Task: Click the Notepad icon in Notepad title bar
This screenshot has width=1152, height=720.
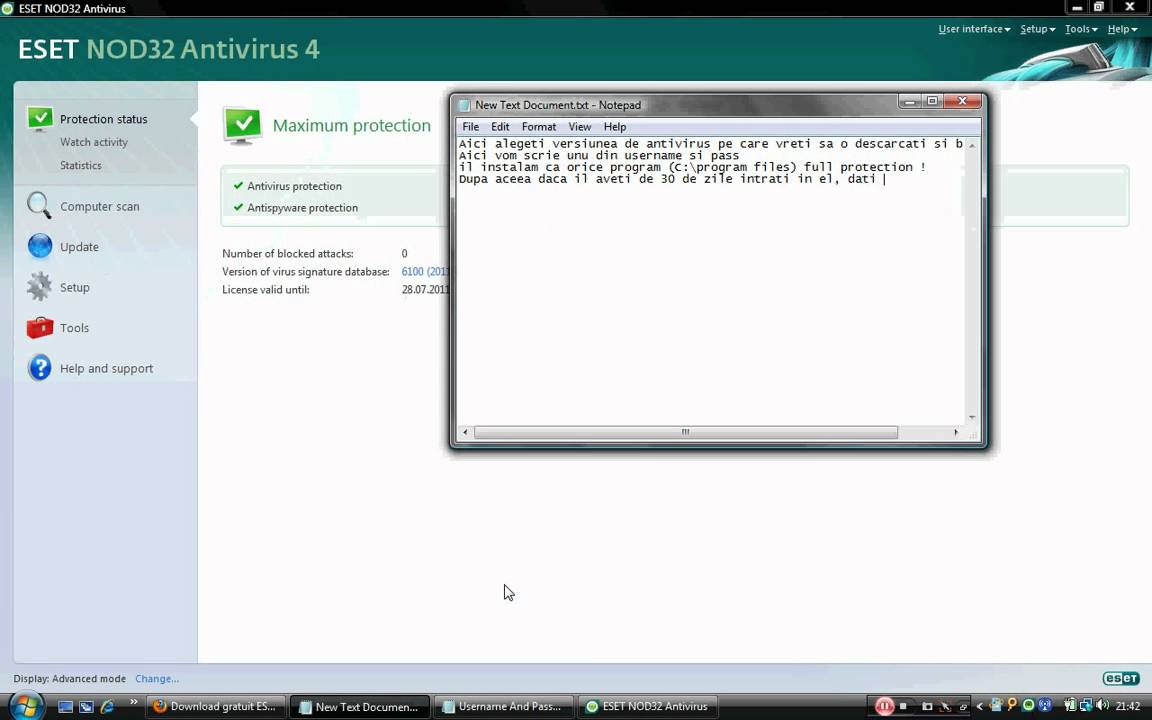Action: click(464, 105)
